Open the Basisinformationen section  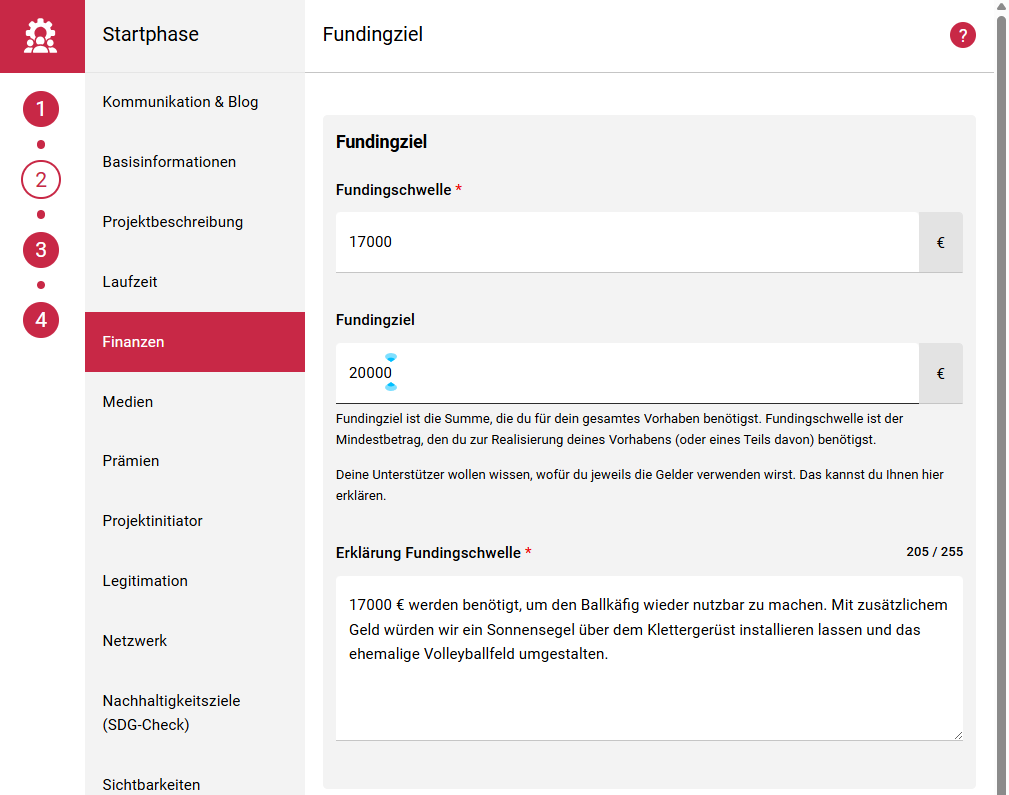[x=168, y=161]
